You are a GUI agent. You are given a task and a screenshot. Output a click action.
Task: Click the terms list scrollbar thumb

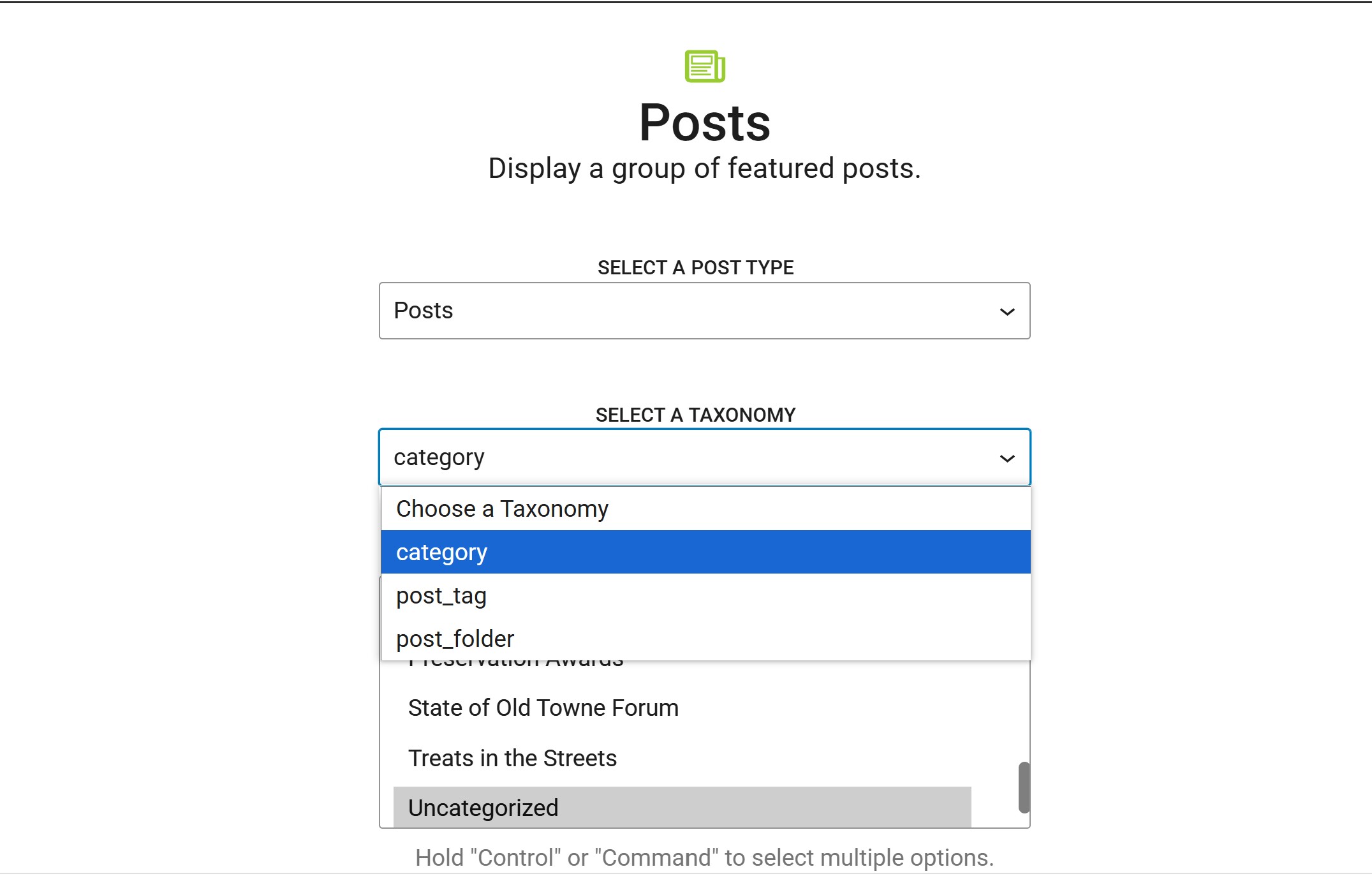point(1024,787)
